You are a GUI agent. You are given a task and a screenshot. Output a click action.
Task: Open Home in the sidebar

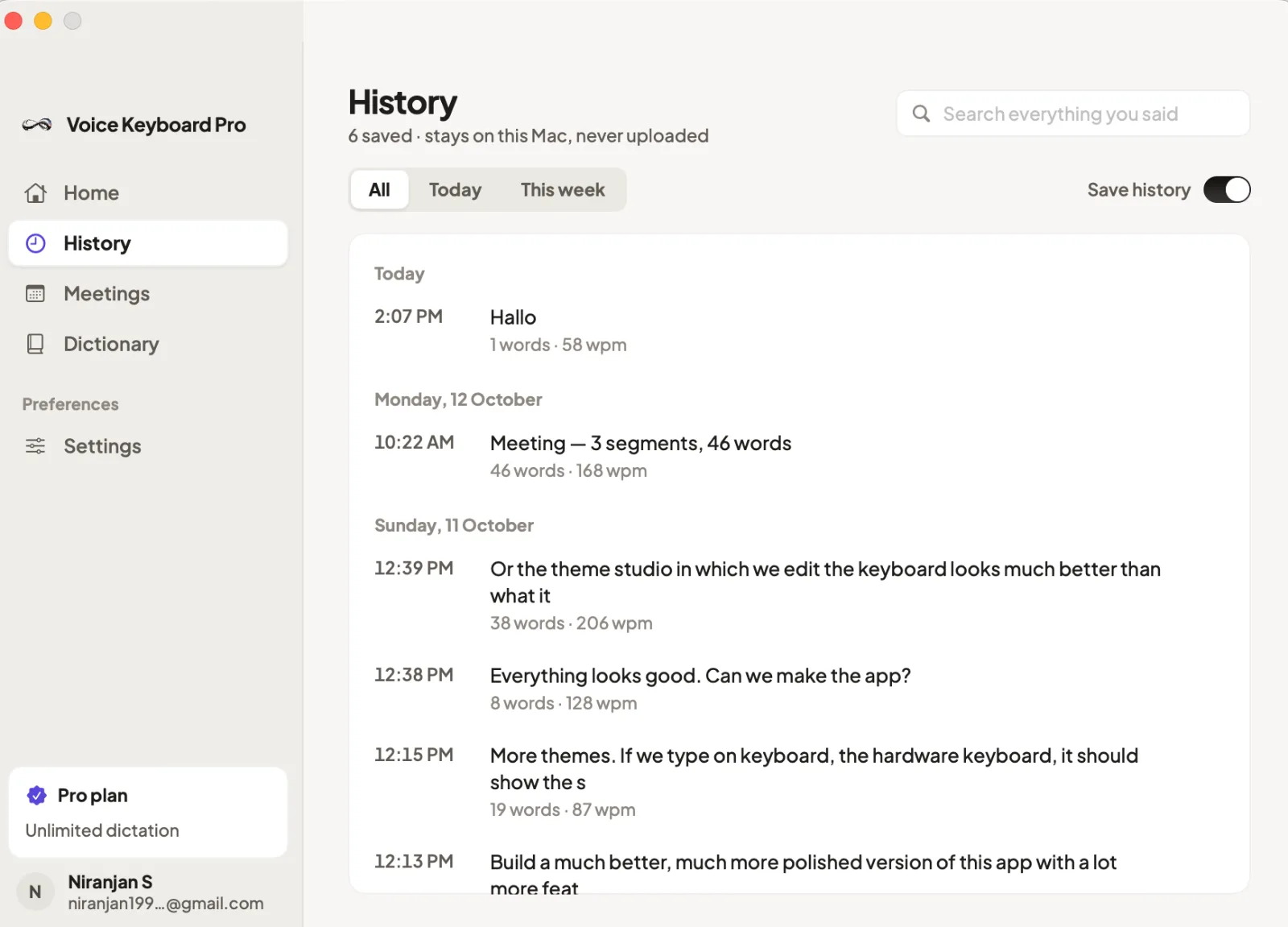point(148,193)
